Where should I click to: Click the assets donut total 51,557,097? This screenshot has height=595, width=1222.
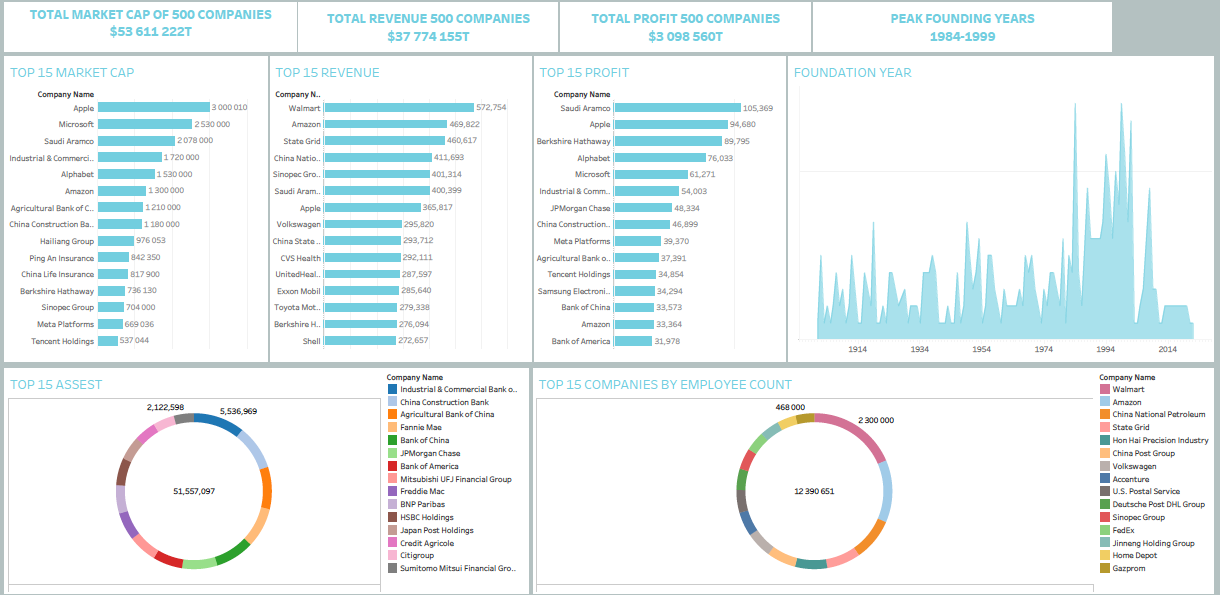194,491
